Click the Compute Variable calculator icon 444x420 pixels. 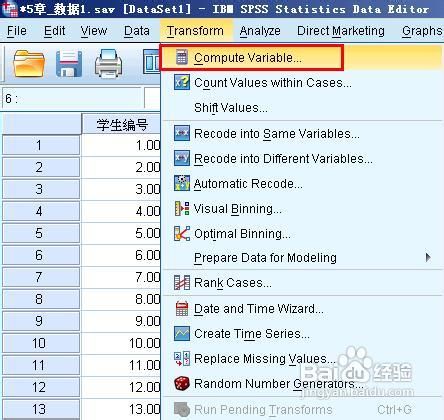pyautogui.click(x=182, y=57)
